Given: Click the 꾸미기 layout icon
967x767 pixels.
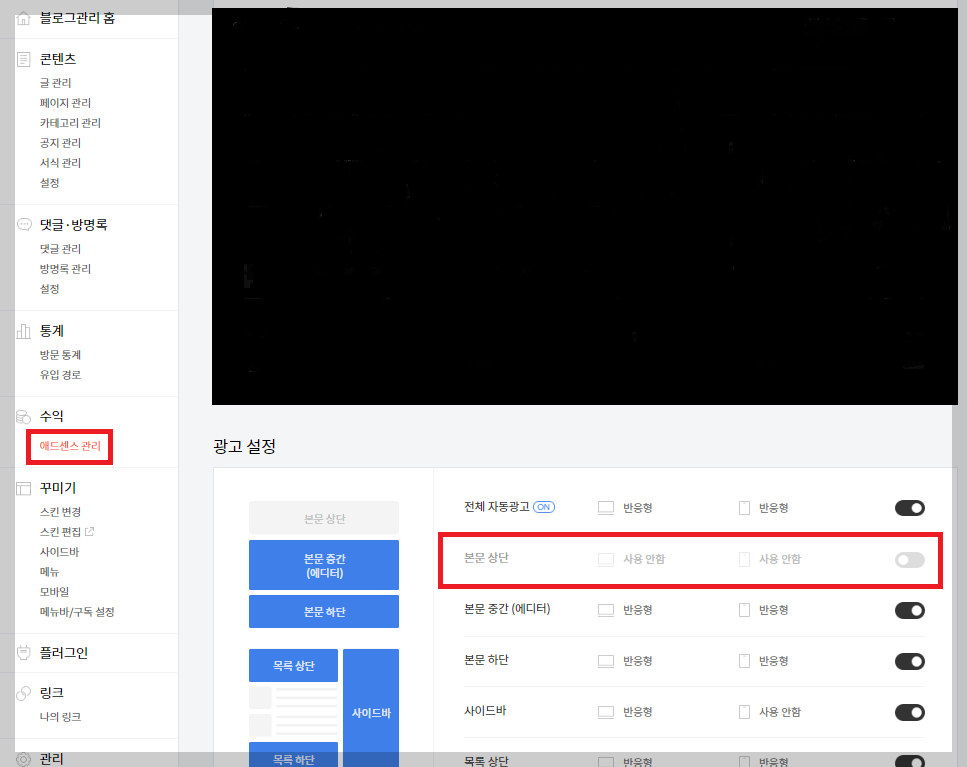Looking at the screenshot, I should click(23, 488).
